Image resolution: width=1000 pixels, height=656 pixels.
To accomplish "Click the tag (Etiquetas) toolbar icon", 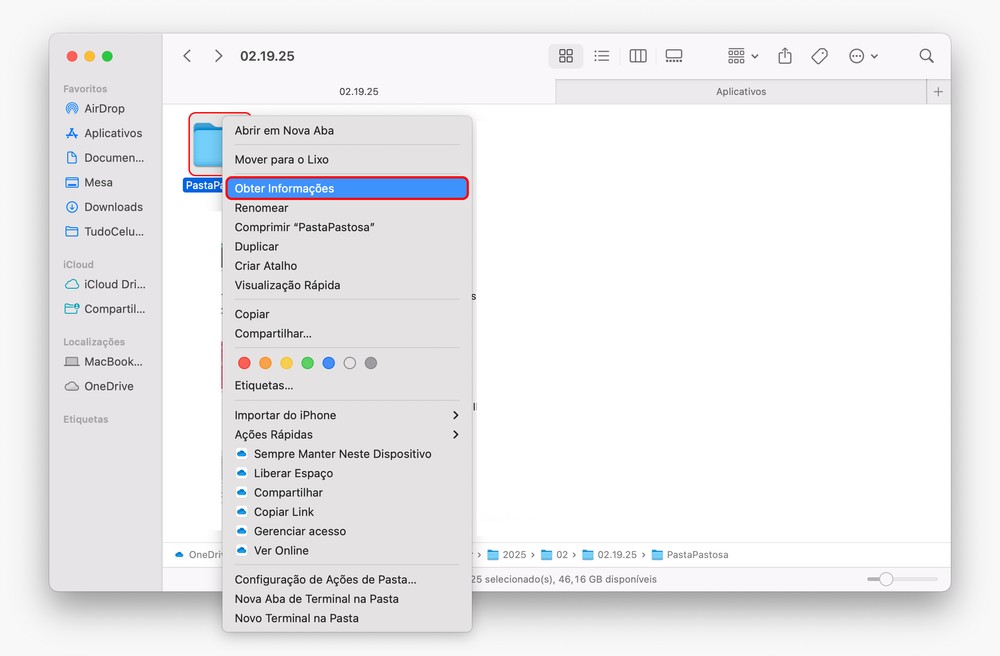I will pyautogui.click(x=820, y=56).
